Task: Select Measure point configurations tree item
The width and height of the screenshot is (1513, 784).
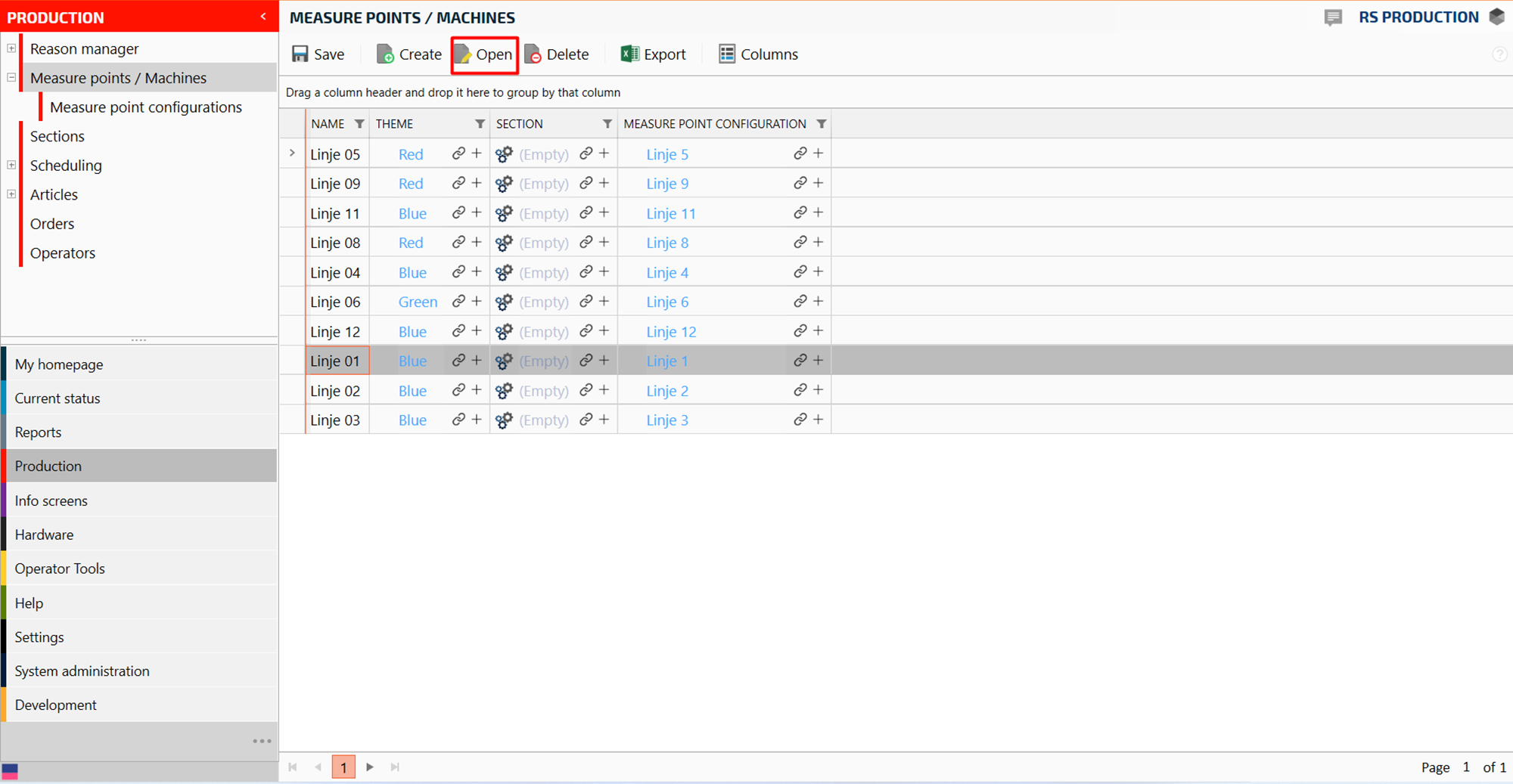Action: [x=145, y=107]
